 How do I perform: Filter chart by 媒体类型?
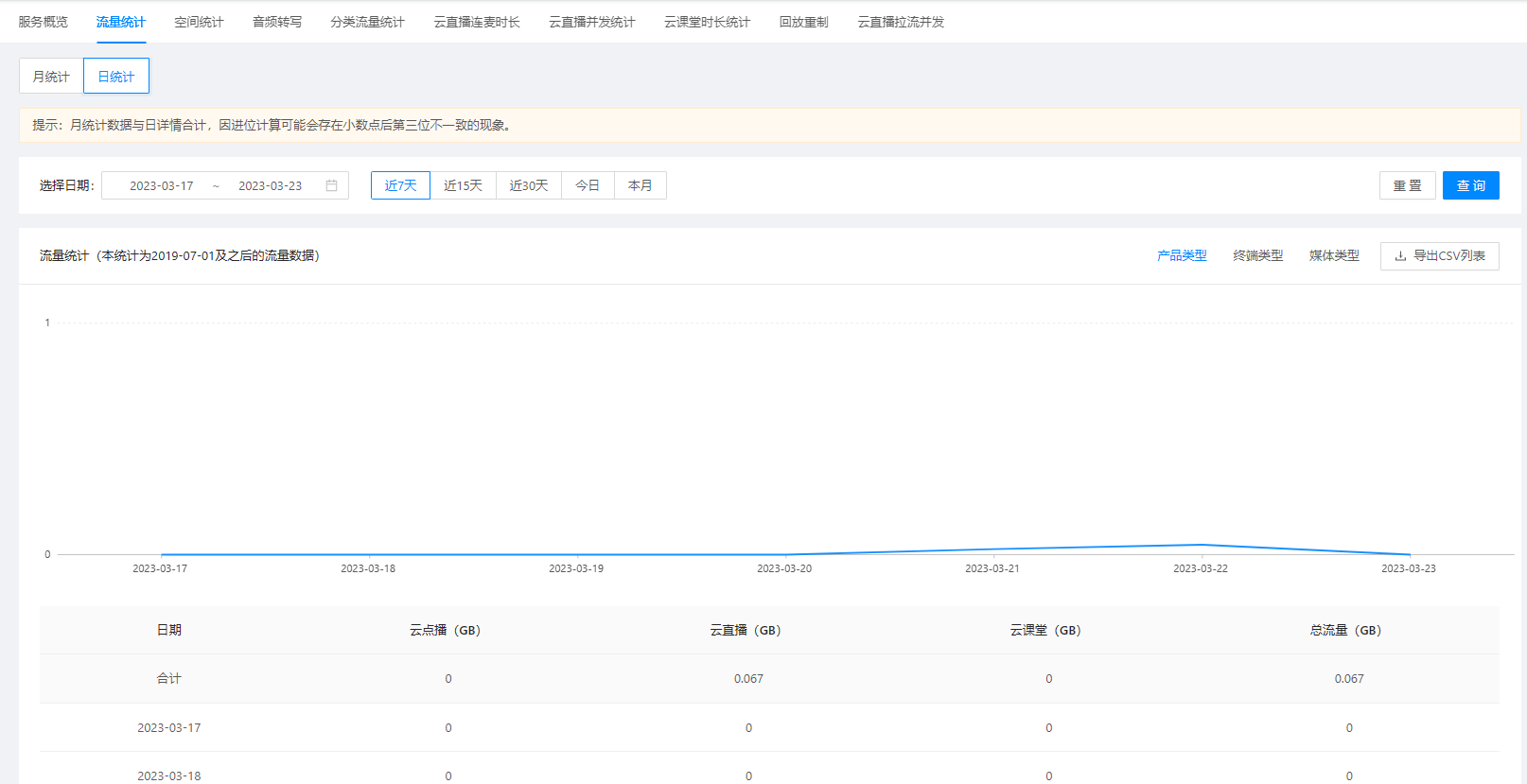[x=1334, y=255]
